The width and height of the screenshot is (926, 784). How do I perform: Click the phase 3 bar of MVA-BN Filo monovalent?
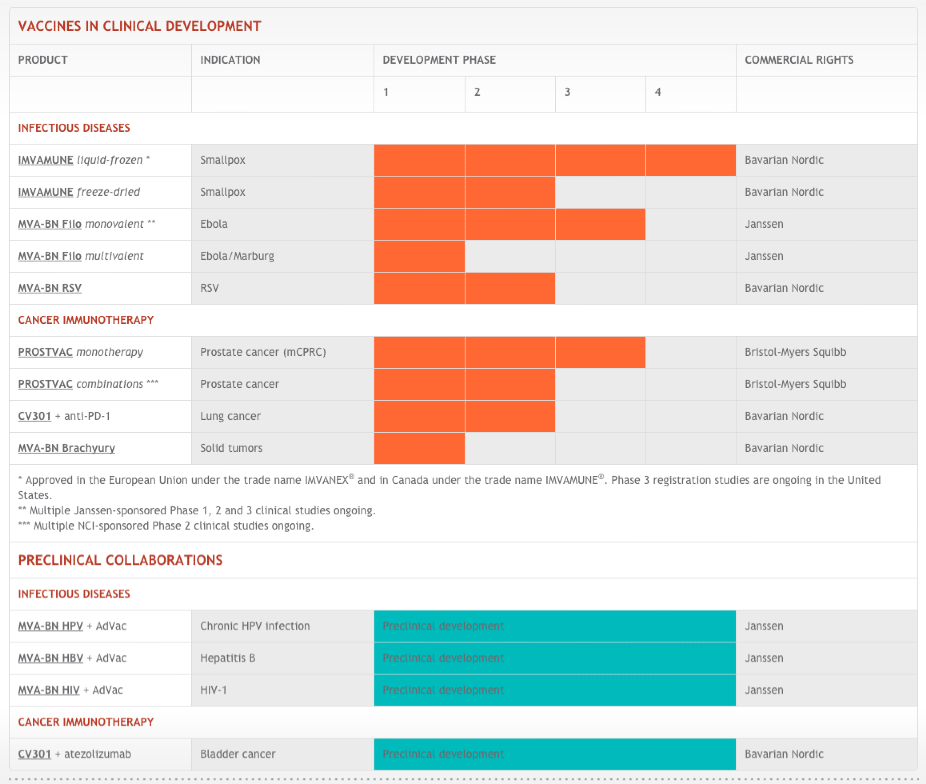pos(600,224)
